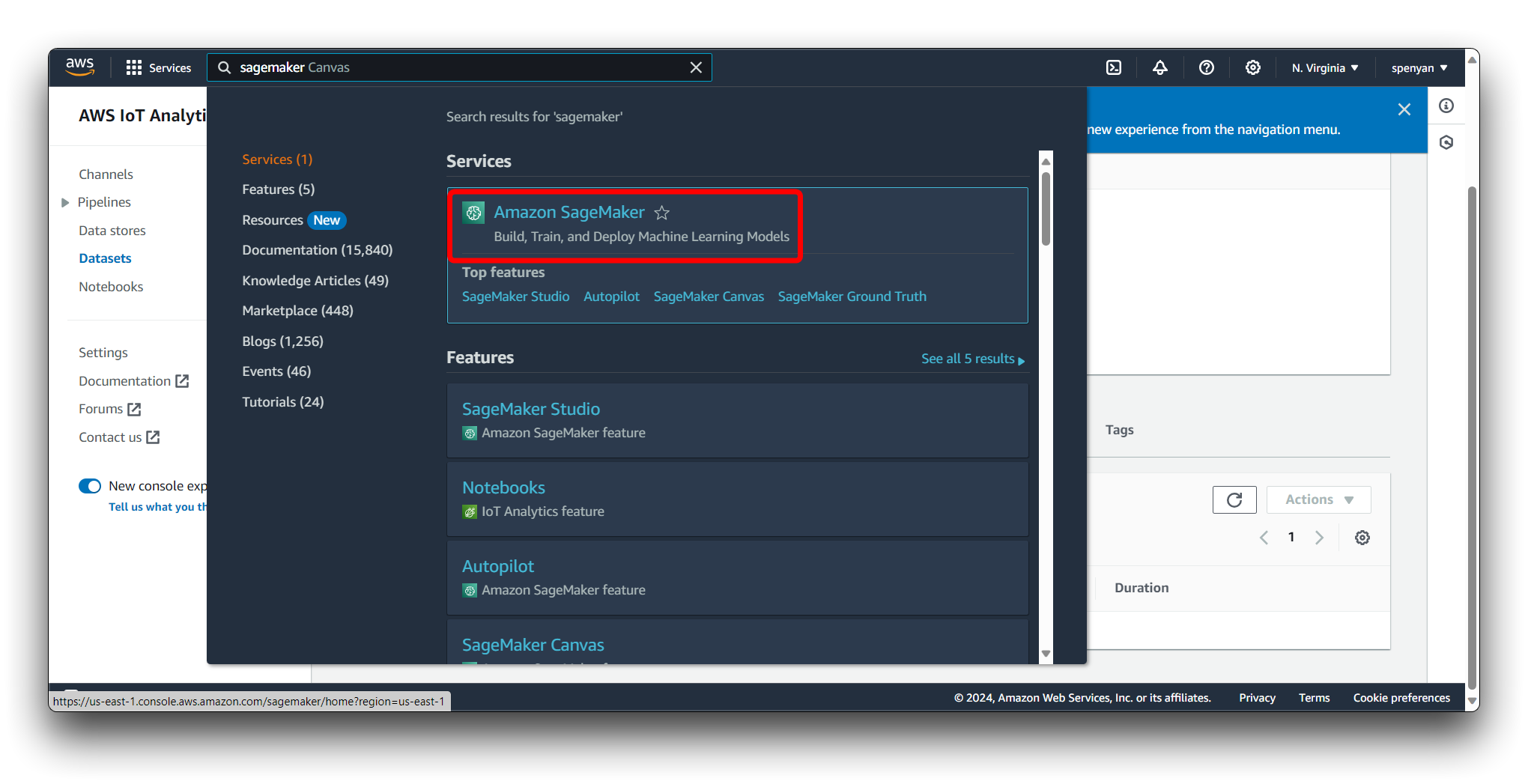Filter results by Marketplace (448)

click(x=297, y=311)
